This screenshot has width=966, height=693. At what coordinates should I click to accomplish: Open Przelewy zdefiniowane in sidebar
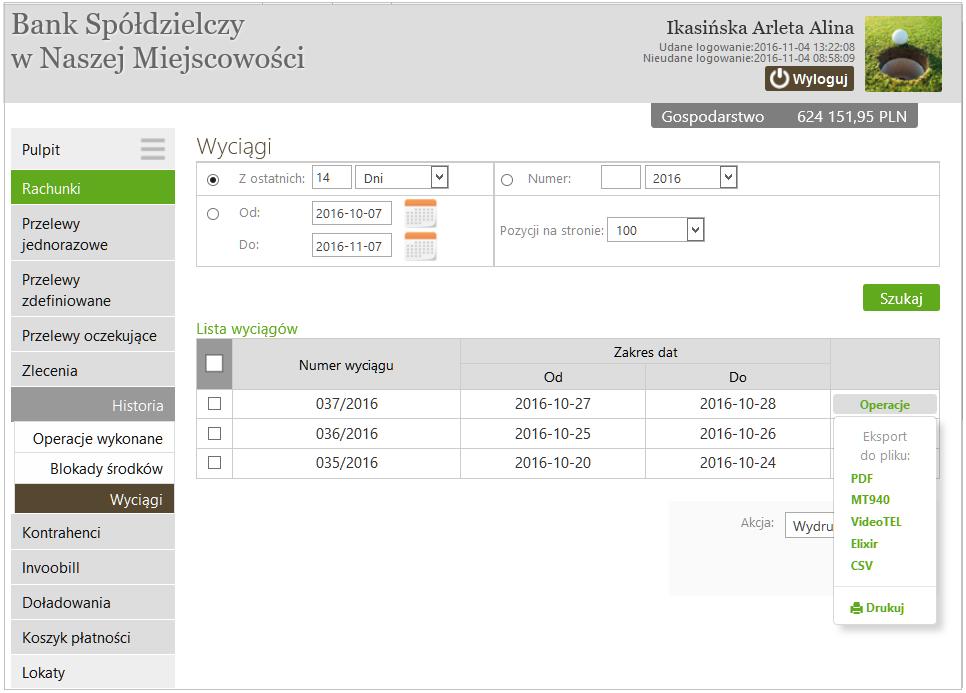pos(93,290)
